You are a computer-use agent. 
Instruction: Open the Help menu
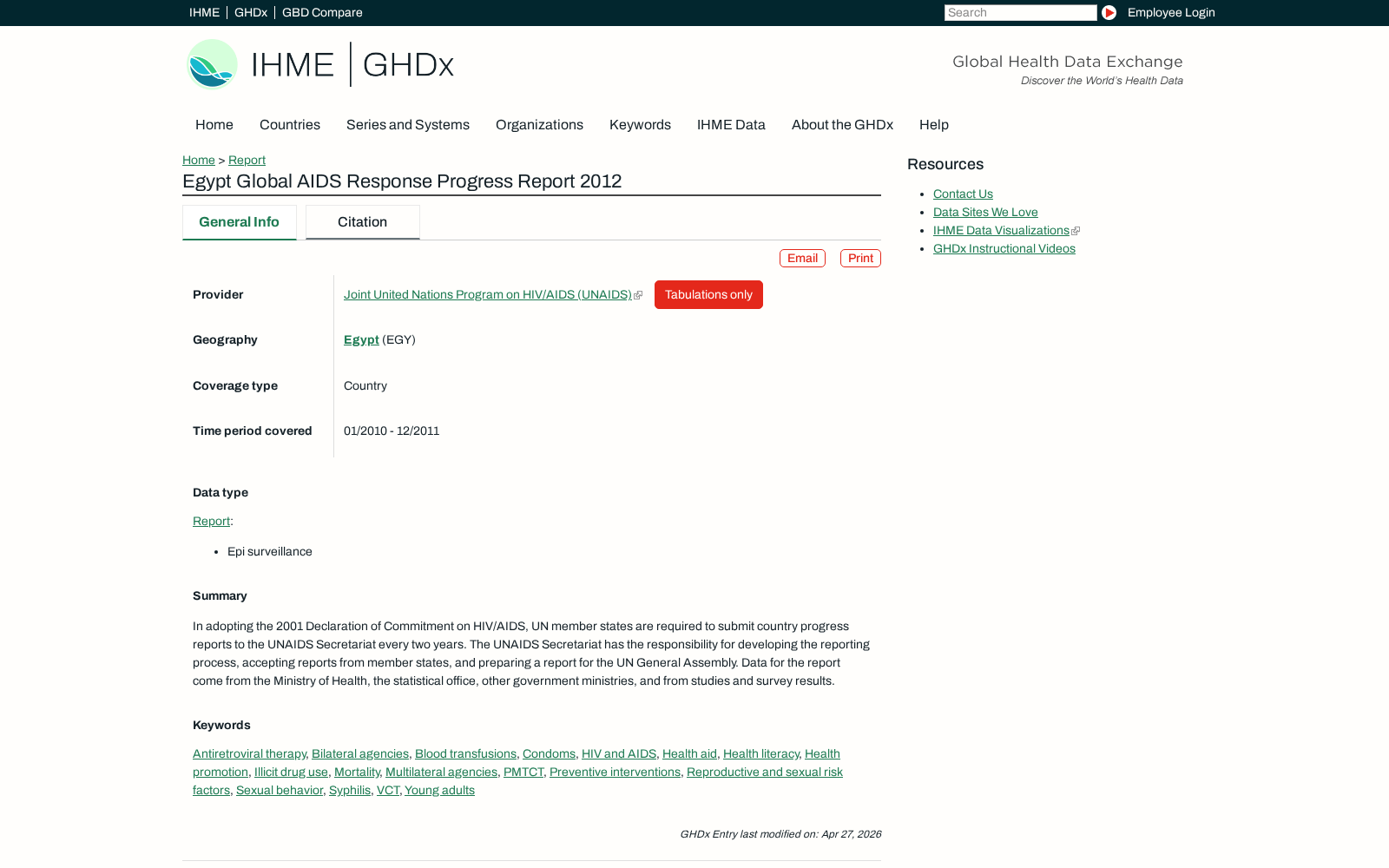point(934,125)
